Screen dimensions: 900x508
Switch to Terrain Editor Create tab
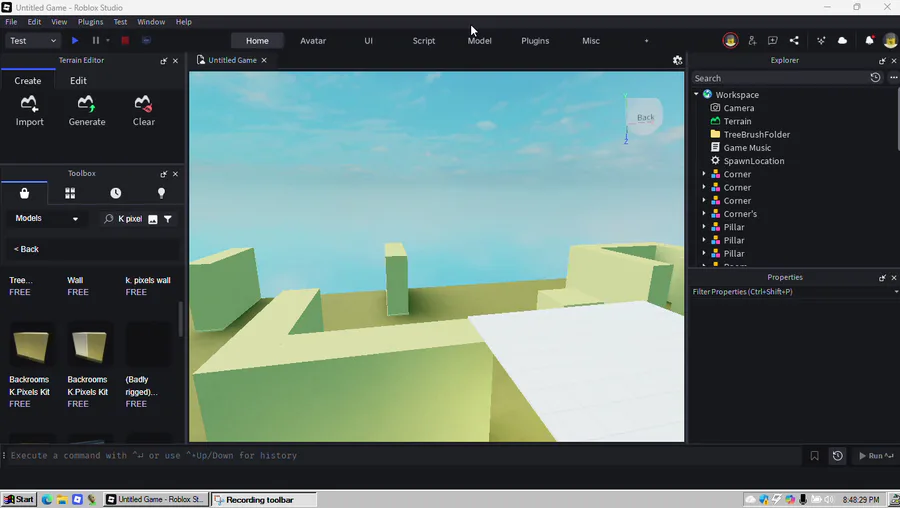(28, 81)
